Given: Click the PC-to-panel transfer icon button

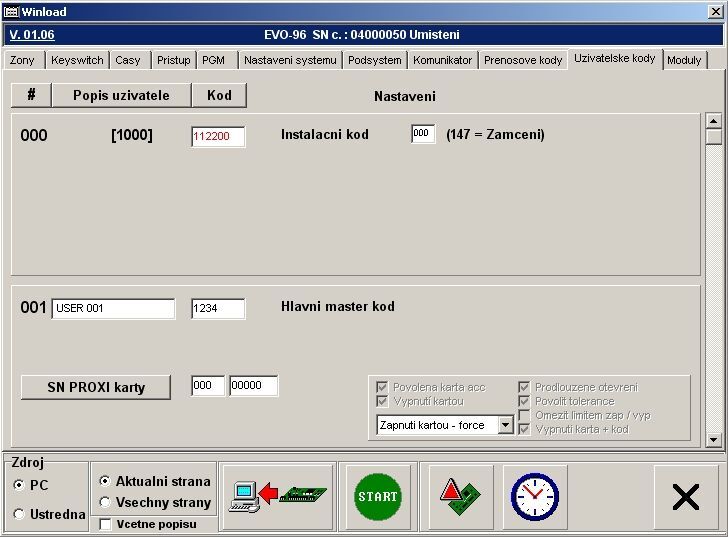Looking at the screenshot, I should click(277, 496).
